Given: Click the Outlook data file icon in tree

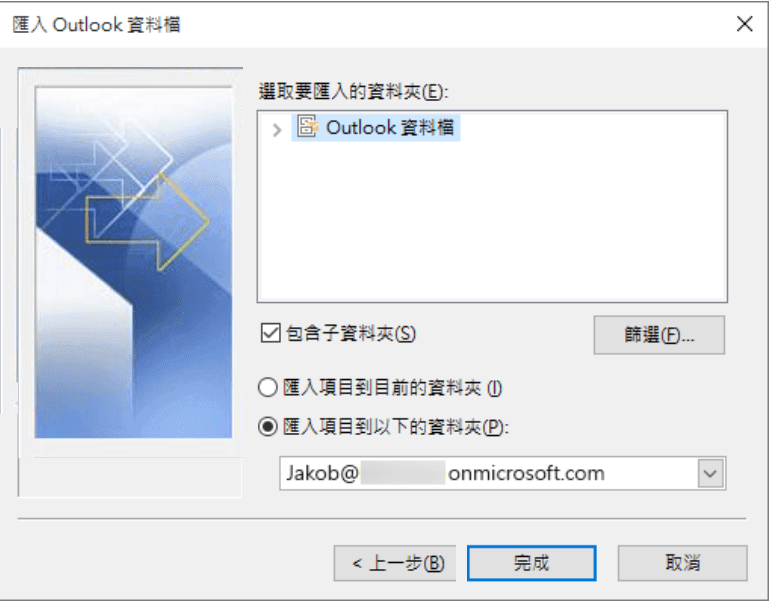Looking at the screenshot, I should click(308, 127).
